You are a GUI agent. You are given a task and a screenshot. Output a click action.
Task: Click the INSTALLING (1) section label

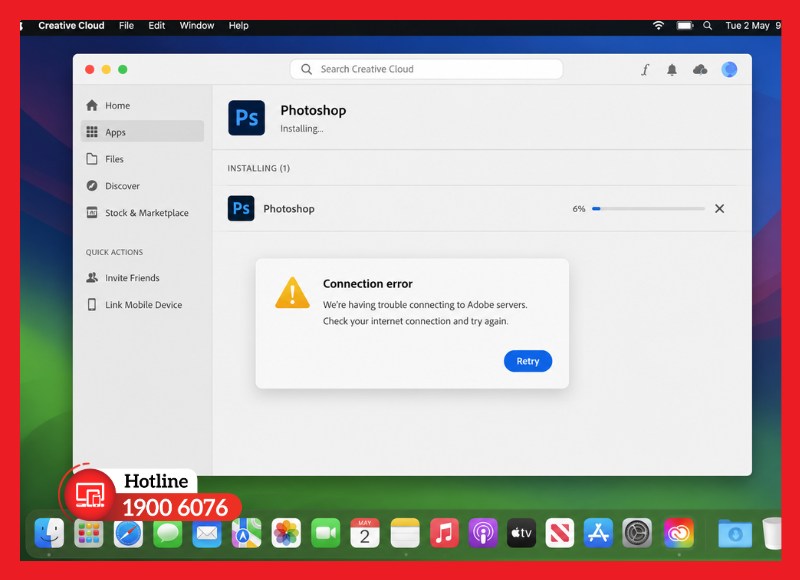259,168
